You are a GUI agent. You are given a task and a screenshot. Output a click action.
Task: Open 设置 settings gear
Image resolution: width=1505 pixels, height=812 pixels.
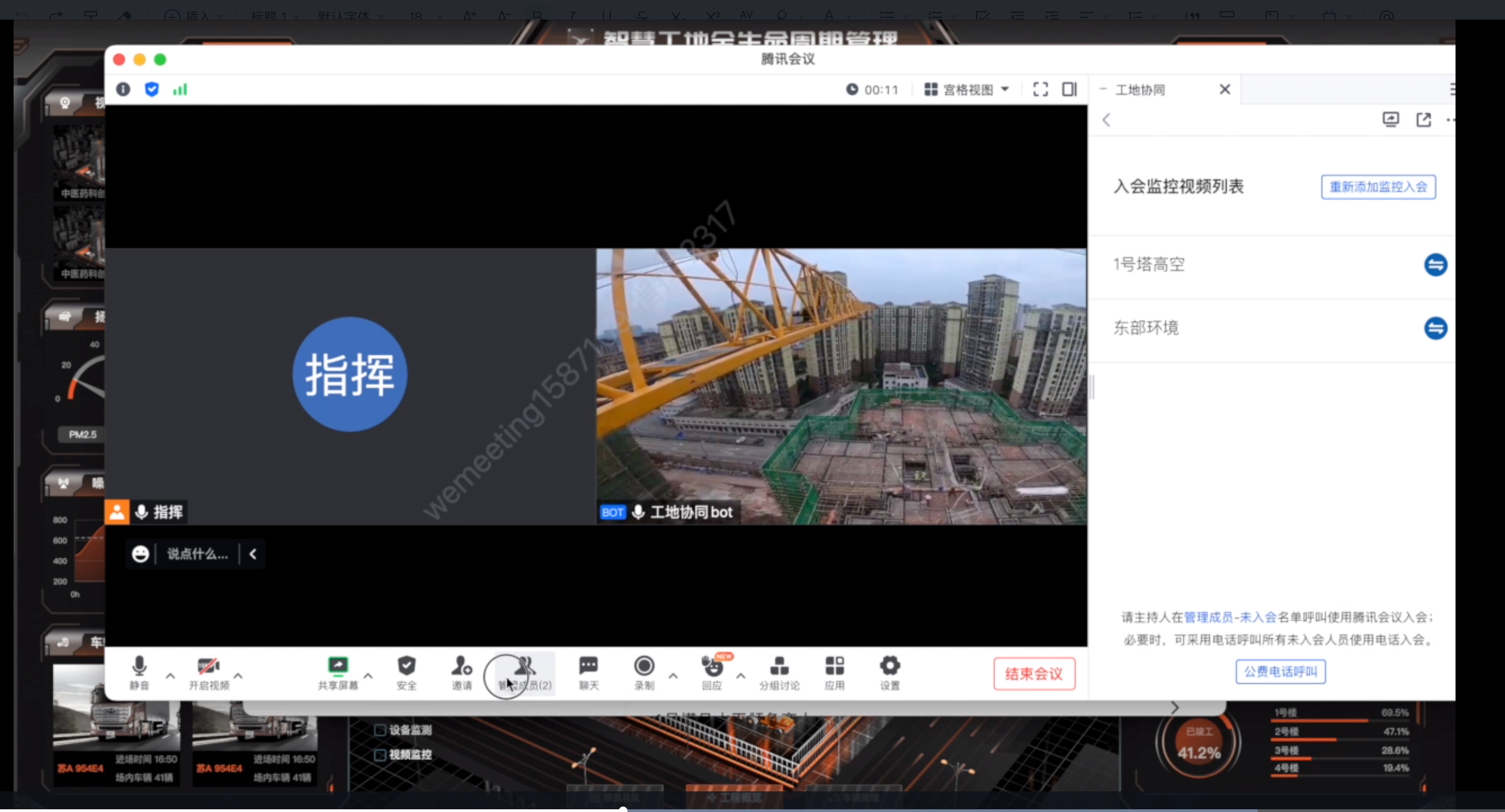[890, 673]
